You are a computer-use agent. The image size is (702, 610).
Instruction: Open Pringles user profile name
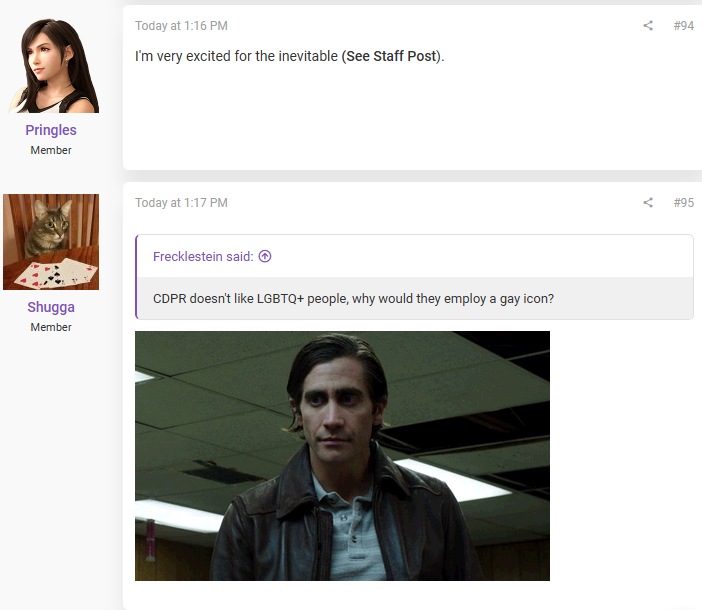pos(51,130)
